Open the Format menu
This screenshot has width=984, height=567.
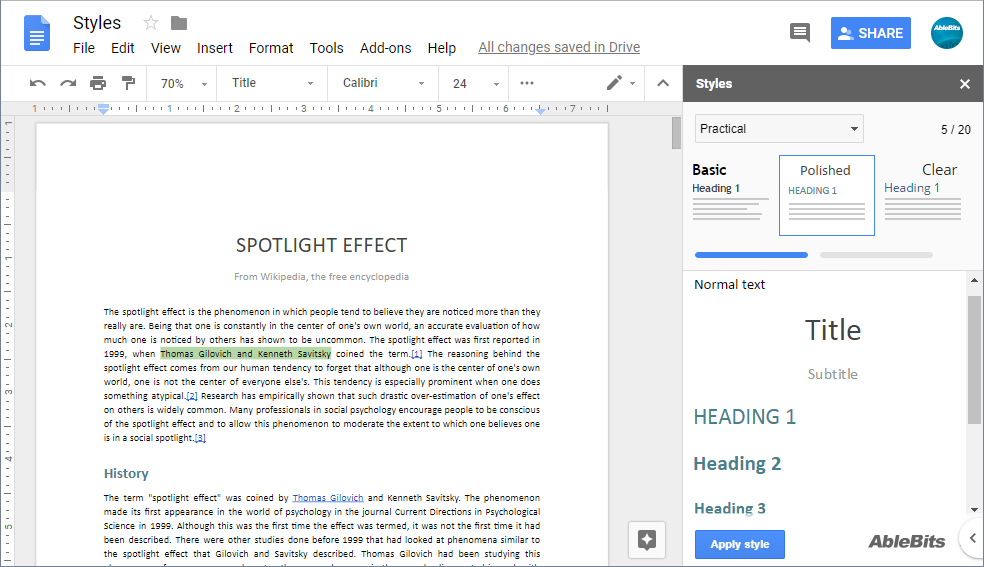point(271,48)
